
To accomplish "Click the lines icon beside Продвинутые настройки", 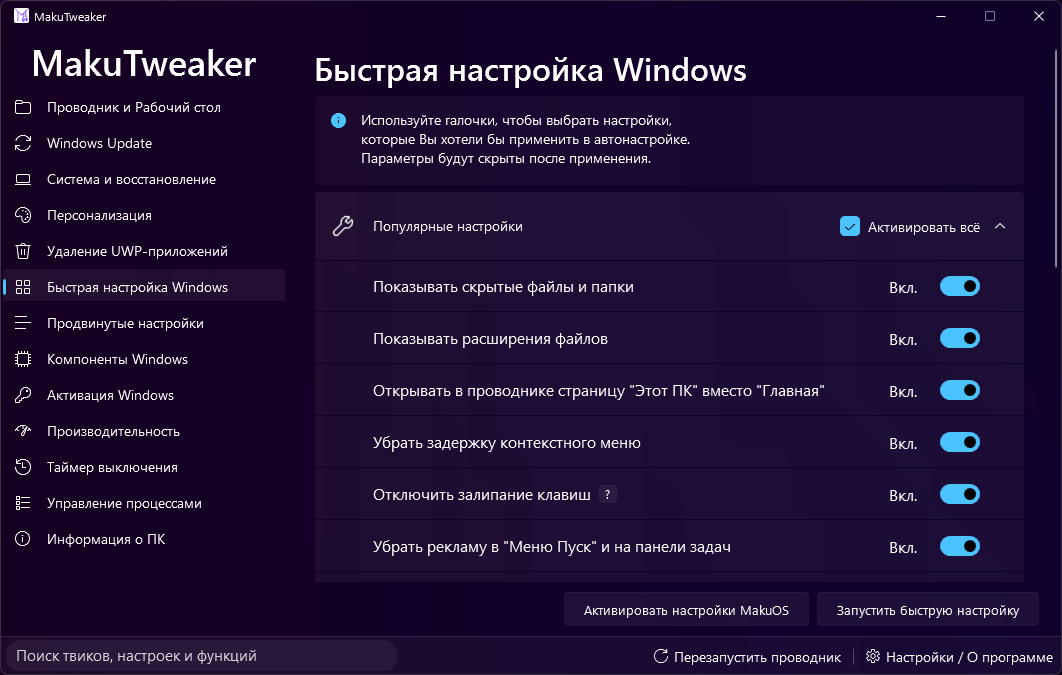I will click(23, 323).
